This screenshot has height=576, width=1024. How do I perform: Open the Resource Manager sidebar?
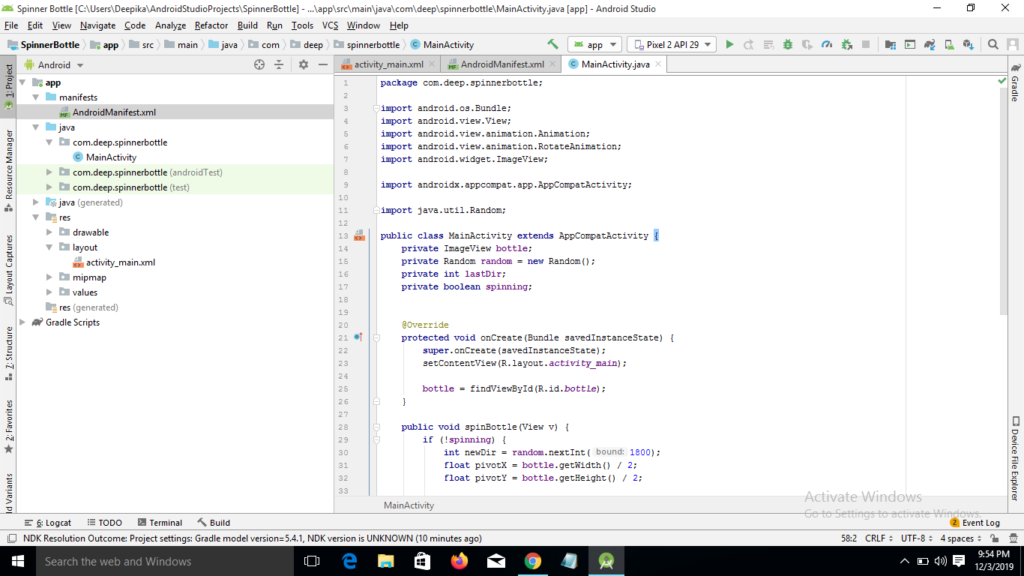8,160
